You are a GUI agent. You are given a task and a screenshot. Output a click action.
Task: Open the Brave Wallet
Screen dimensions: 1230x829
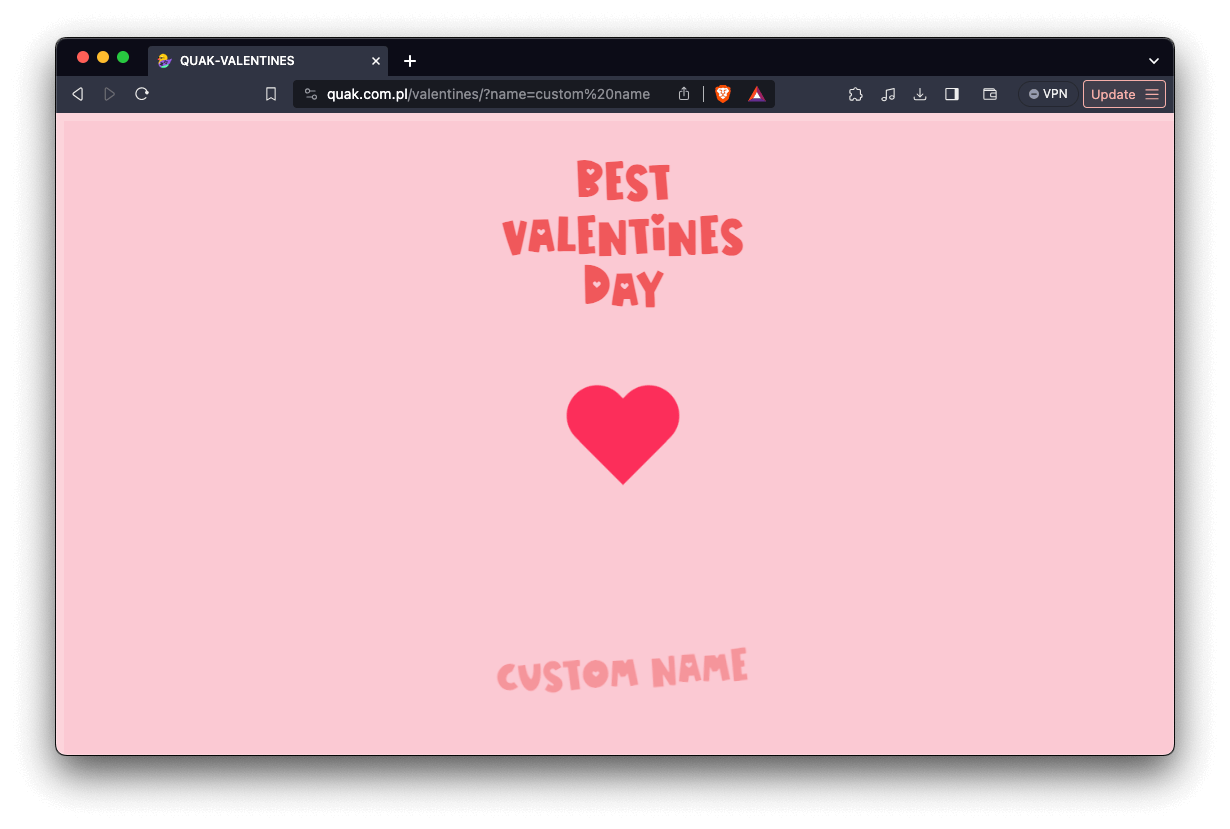click(989, 93)
